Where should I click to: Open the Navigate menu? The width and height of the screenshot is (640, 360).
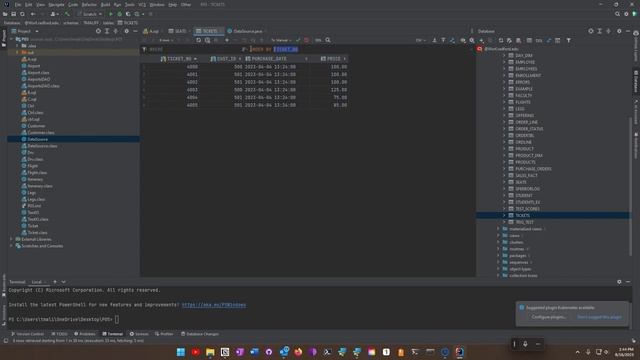(56, 4)
